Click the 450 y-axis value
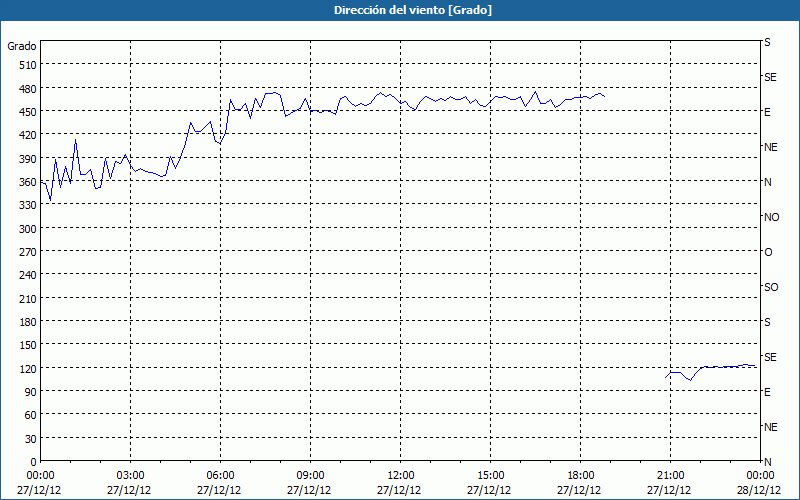Image resolution: width=800 pixels, height=500 pixels. [28, 112]
